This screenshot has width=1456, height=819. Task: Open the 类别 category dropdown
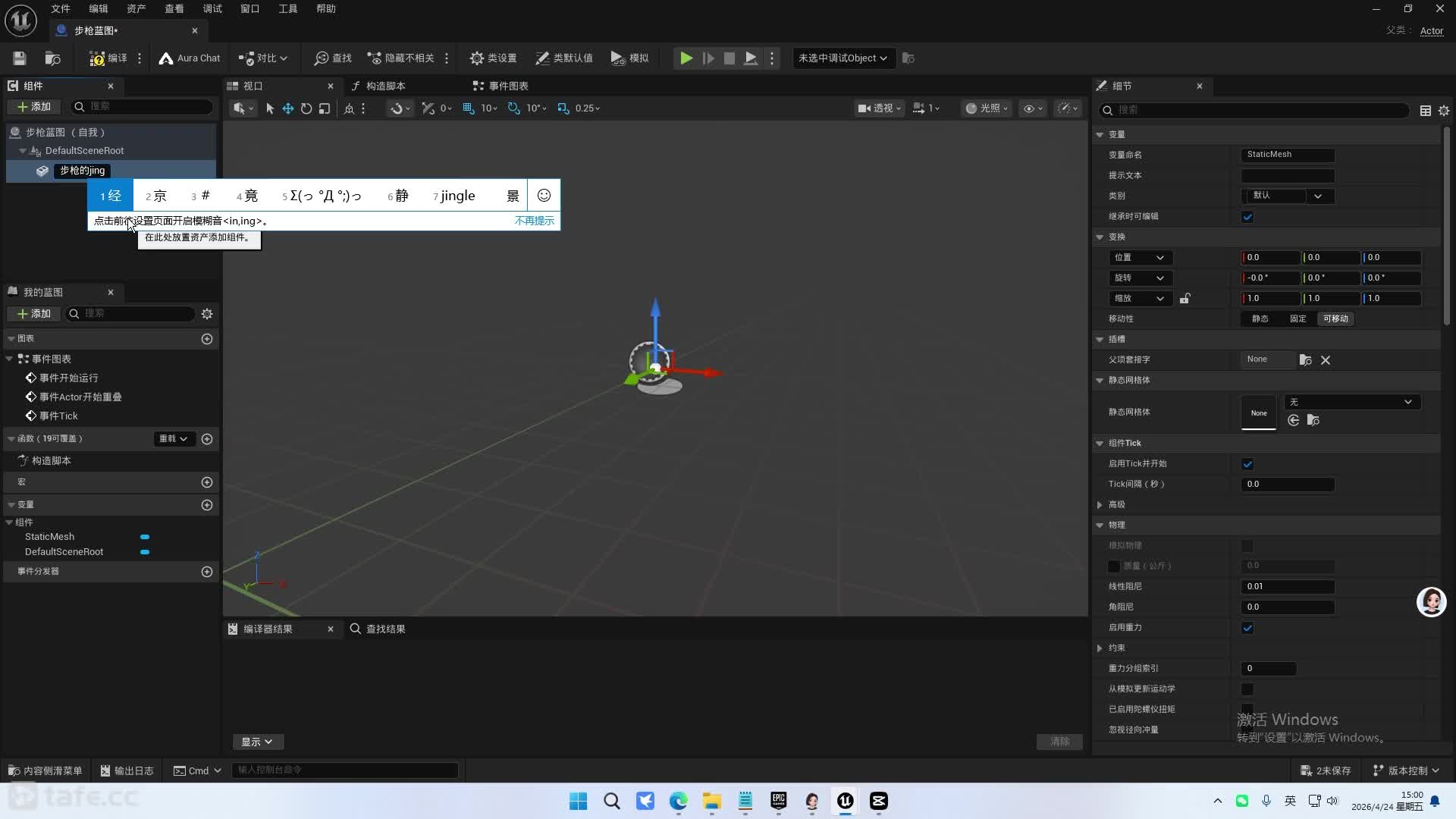[x=1288, y=196]
